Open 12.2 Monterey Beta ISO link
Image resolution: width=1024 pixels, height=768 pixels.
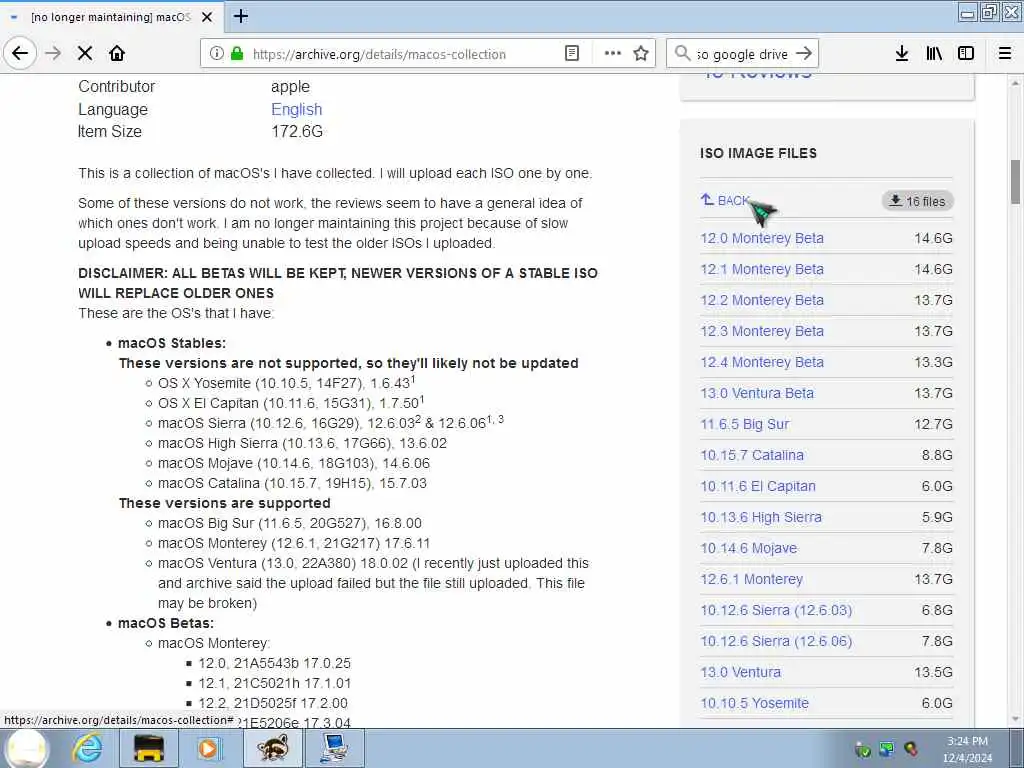tap(761, 300)
